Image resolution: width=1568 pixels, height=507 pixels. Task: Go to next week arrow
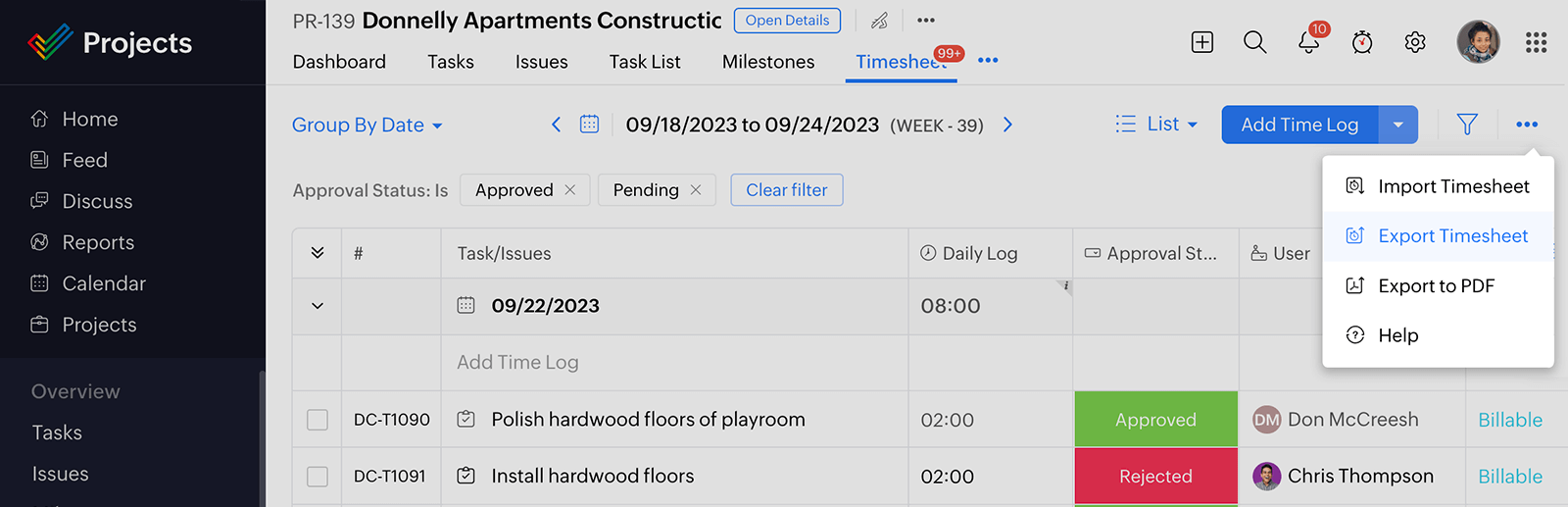tap(1007, 125)
